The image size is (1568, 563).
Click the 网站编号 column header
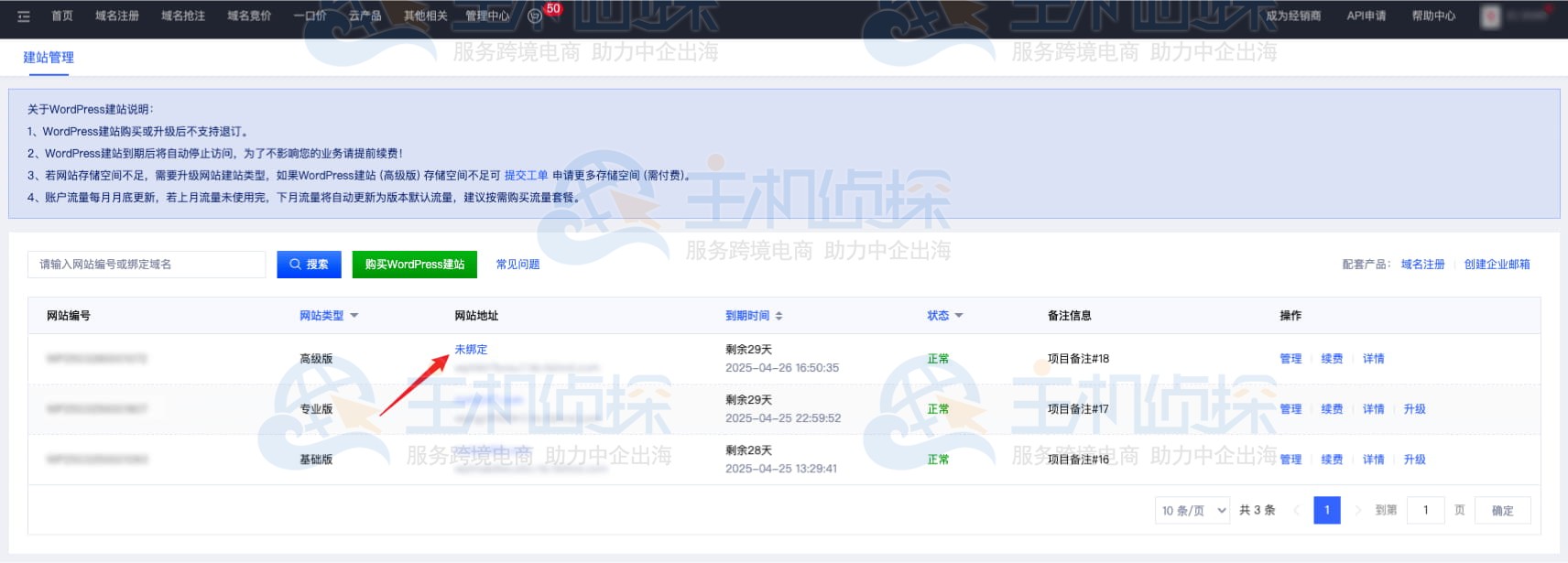[x=69, y=316]
